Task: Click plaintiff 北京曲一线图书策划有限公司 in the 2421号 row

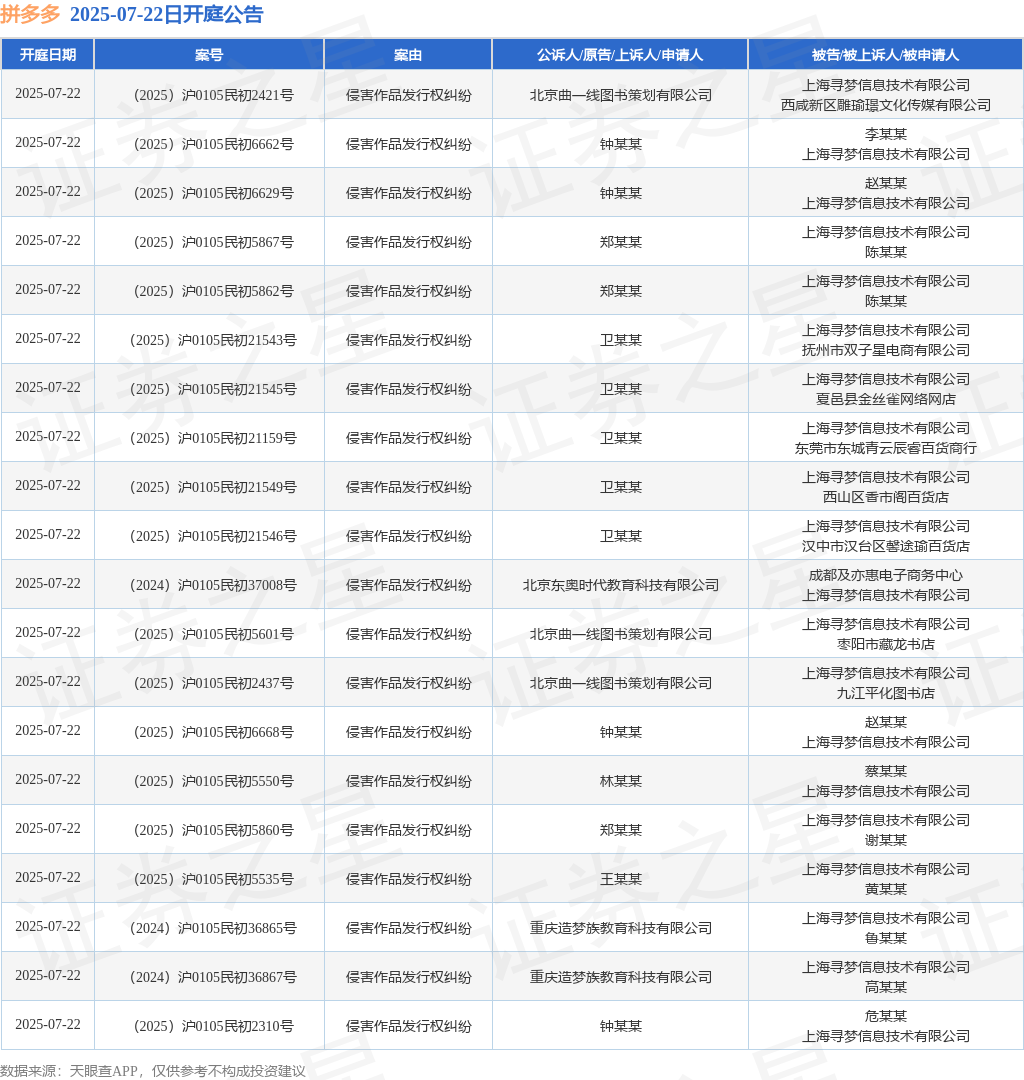Action: coord(620,95)
